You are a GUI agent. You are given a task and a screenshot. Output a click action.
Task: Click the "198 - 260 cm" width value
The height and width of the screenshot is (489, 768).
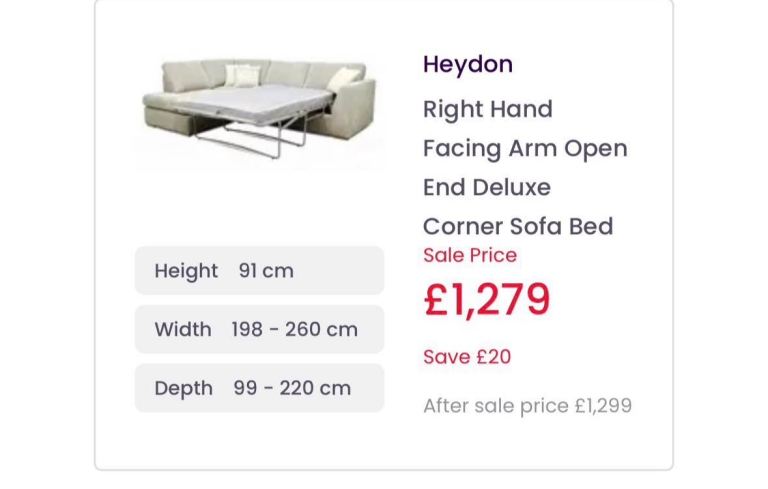click(x=294, y=330)
